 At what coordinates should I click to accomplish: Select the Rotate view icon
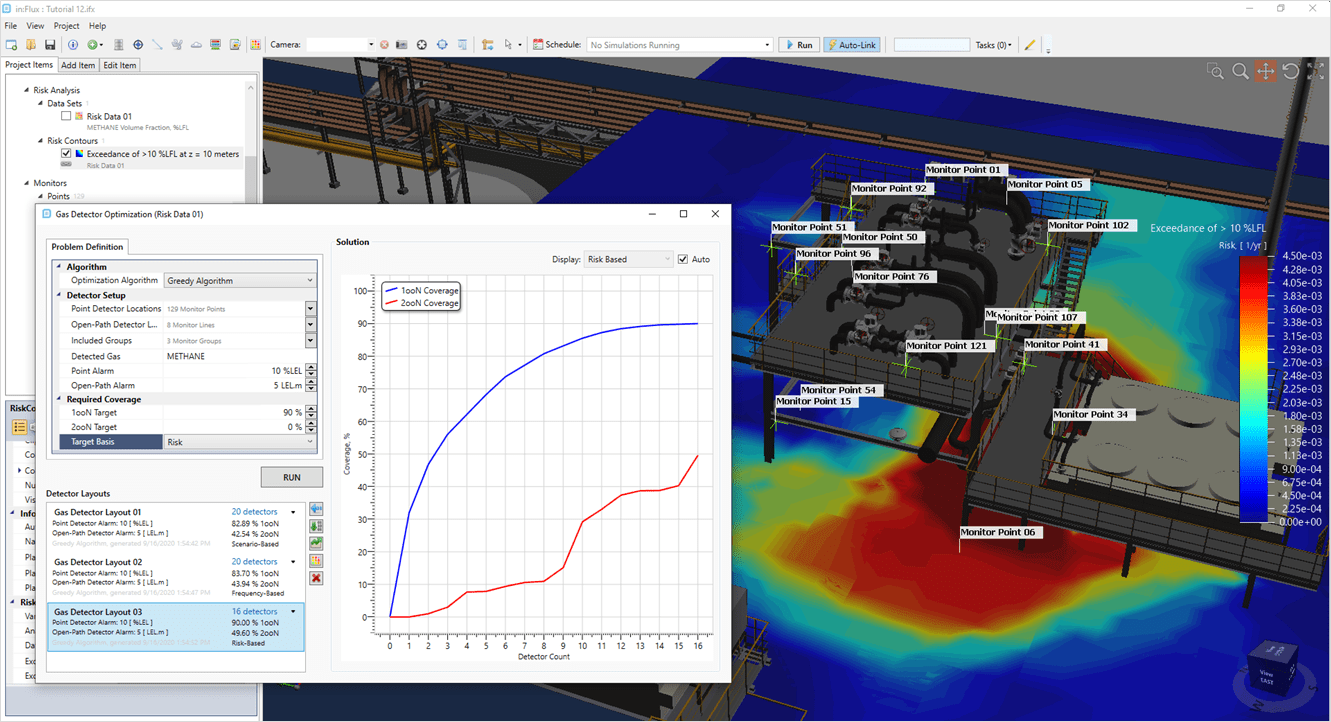pos(1290,71)
